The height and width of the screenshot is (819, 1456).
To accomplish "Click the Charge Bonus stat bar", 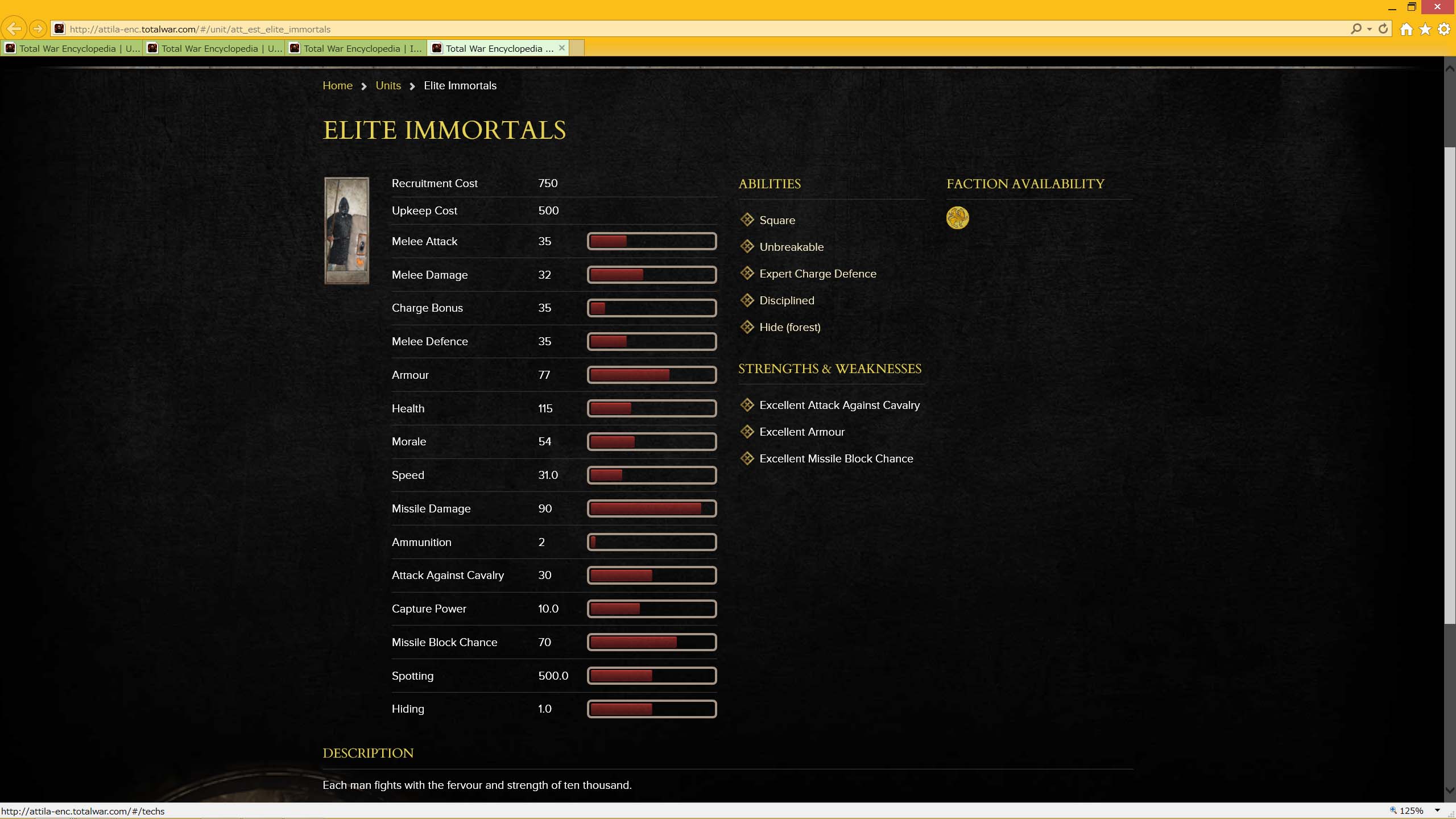I will pyautogui.click(x=652, y=308).
